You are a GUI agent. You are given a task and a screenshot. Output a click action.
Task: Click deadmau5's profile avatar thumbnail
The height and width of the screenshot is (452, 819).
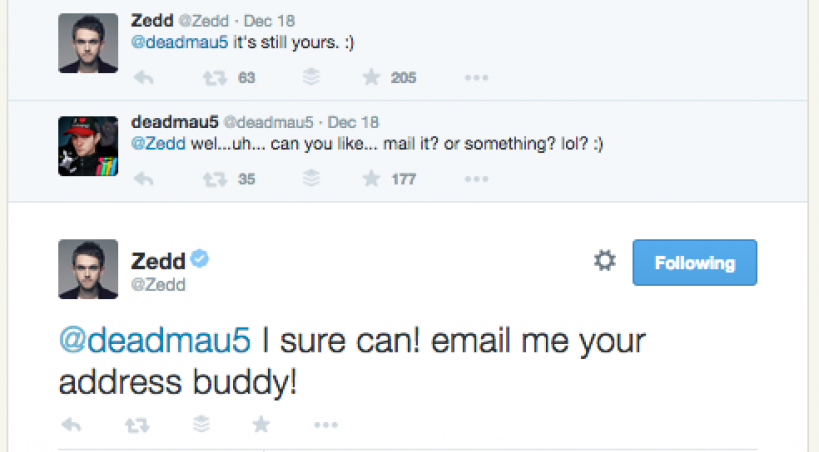click(x=88, y=146)
